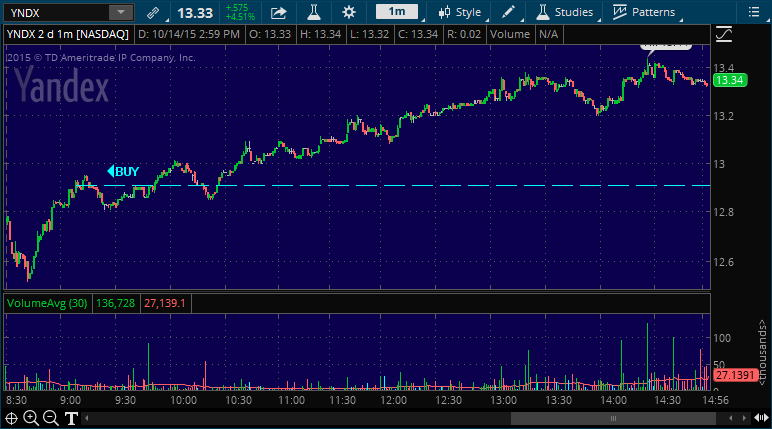
Task: Click the 12:00 time axis label
Action: [394, 400]
